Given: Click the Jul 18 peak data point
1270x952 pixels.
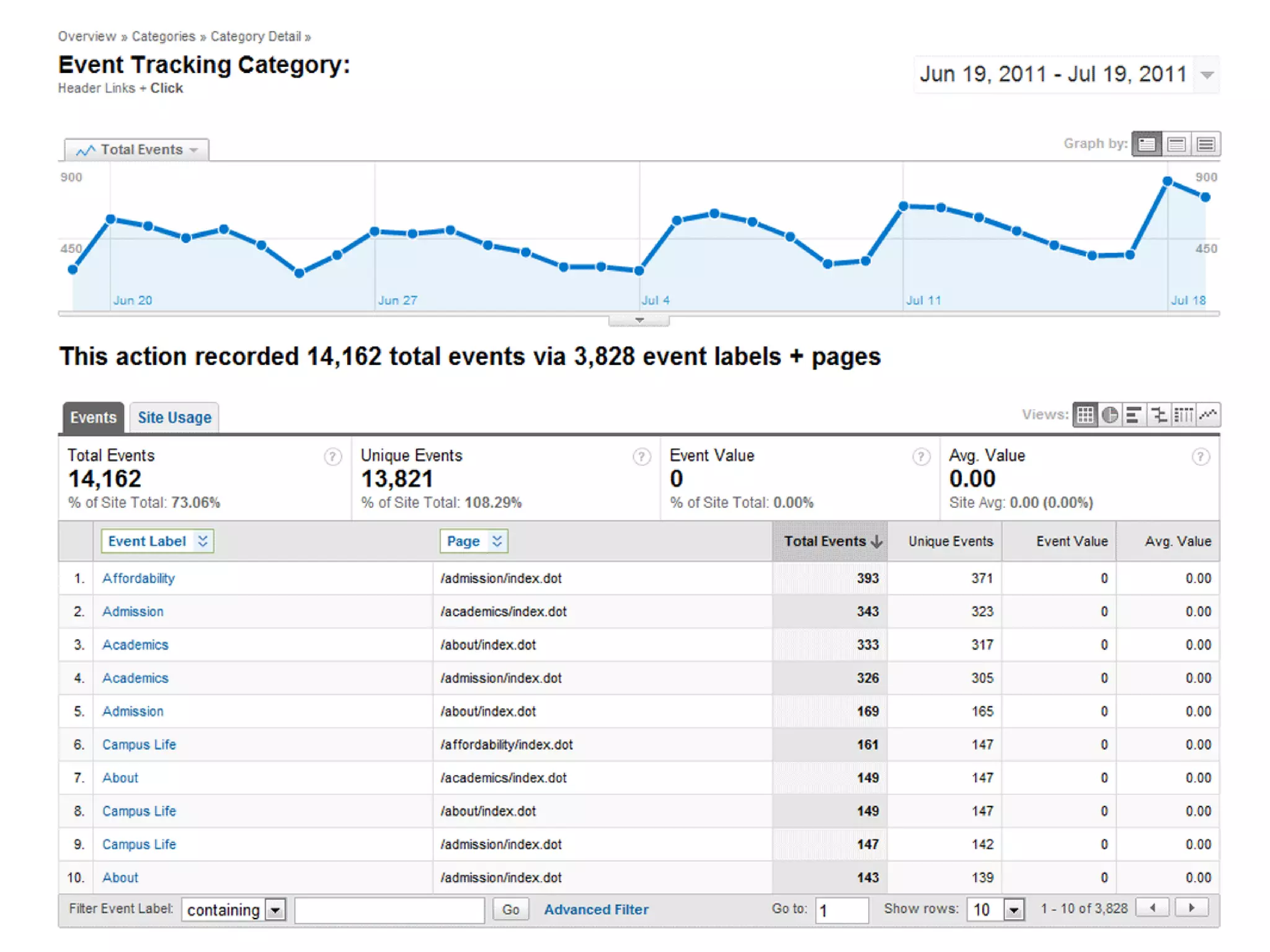Looking at the screenshot, I should 1168,181.
